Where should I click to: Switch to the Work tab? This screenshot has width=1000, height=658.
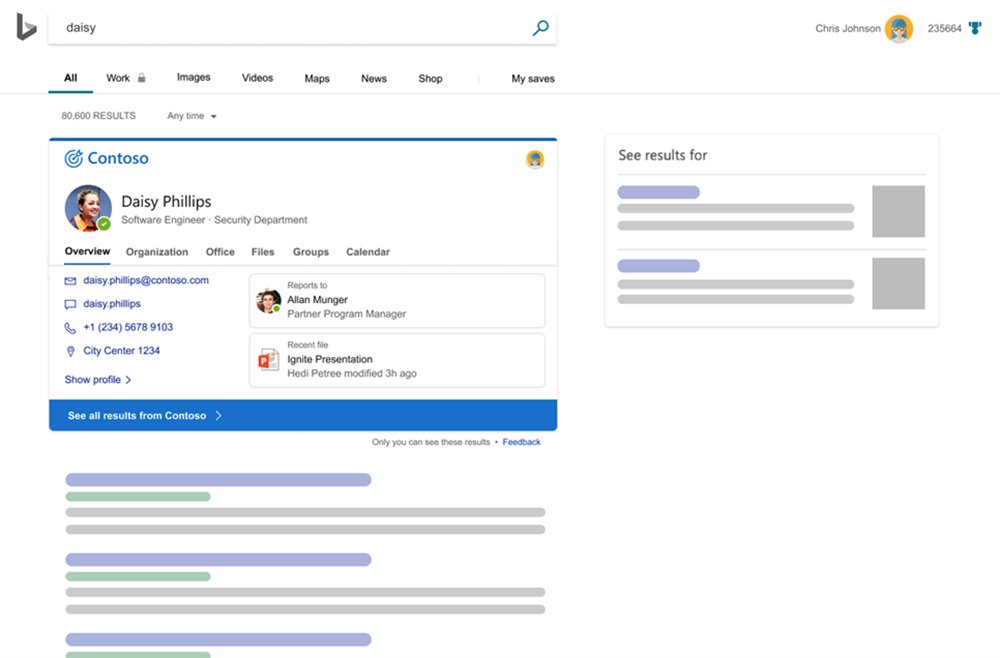[x=118, y=78]
